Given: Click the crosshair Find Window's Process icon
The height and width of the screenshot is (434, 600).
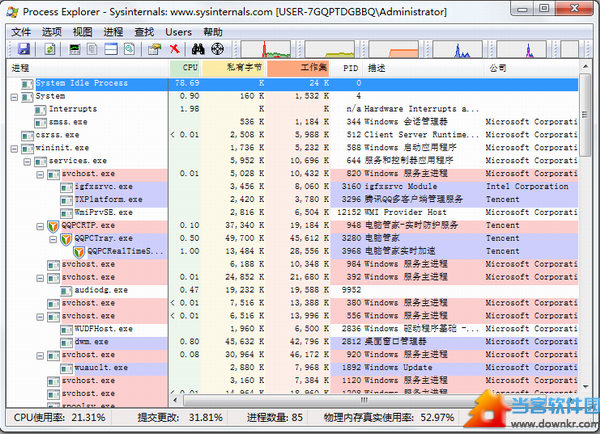Looking at the screenshot, I should point(217,49).
